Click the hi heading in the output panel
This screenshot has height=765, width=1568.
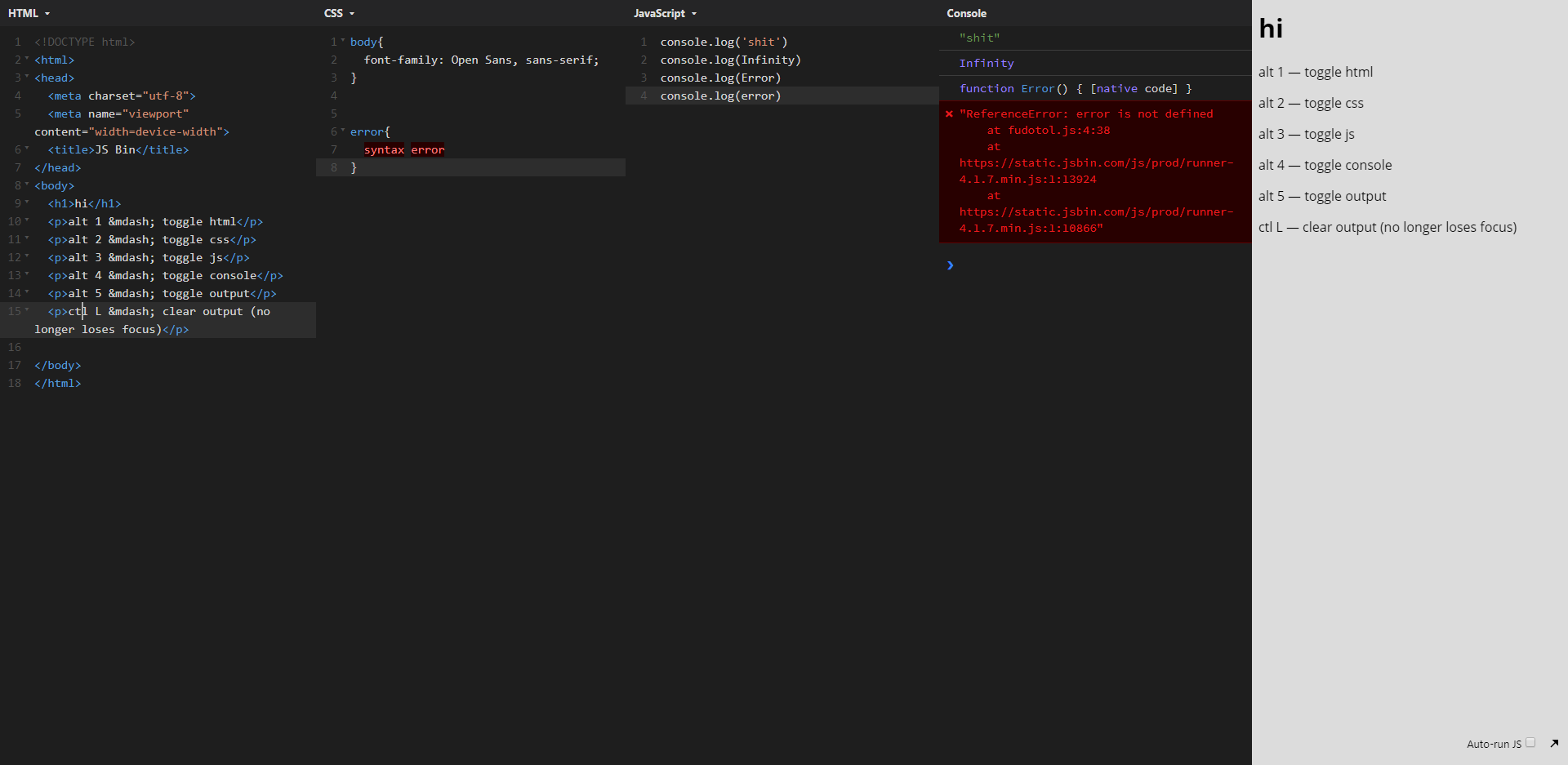click(1271, 28)
